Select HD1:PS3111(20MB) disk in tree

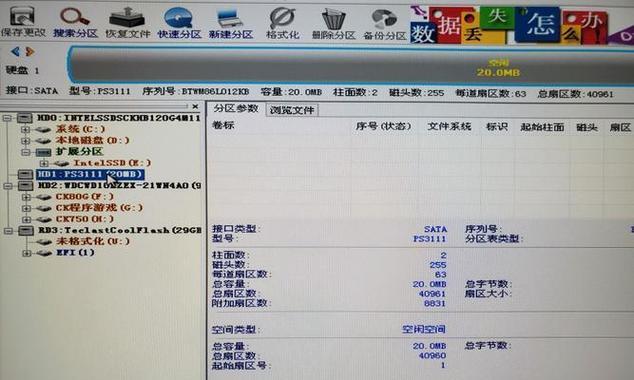[90, 174]
